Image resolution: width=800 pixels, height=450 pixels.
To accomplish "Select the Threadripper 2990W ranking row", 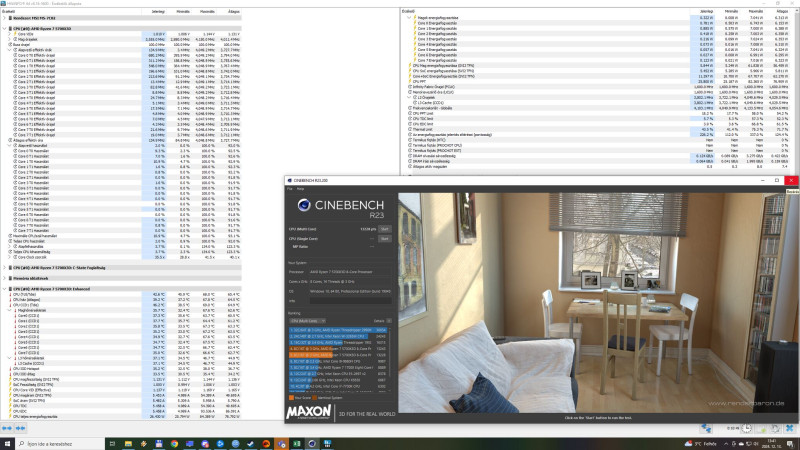I will (338, 330).
